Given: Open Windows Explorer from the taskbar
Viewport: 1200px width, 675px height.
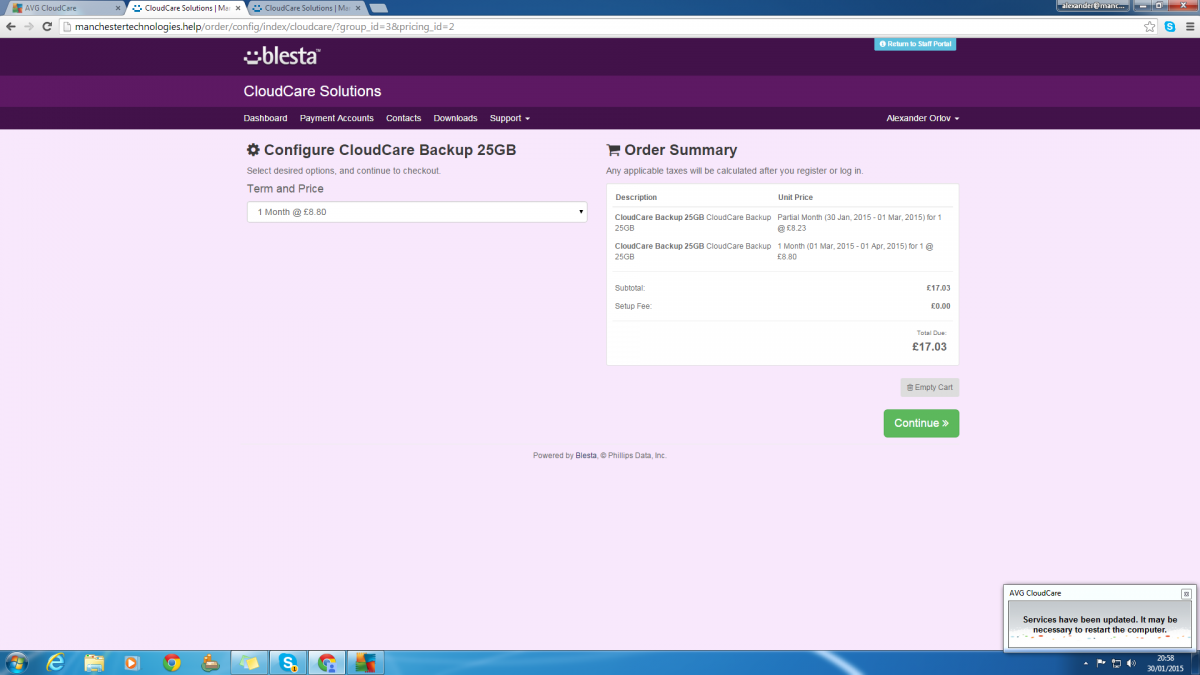Looking at the screenshot, I should coord(95,662).
